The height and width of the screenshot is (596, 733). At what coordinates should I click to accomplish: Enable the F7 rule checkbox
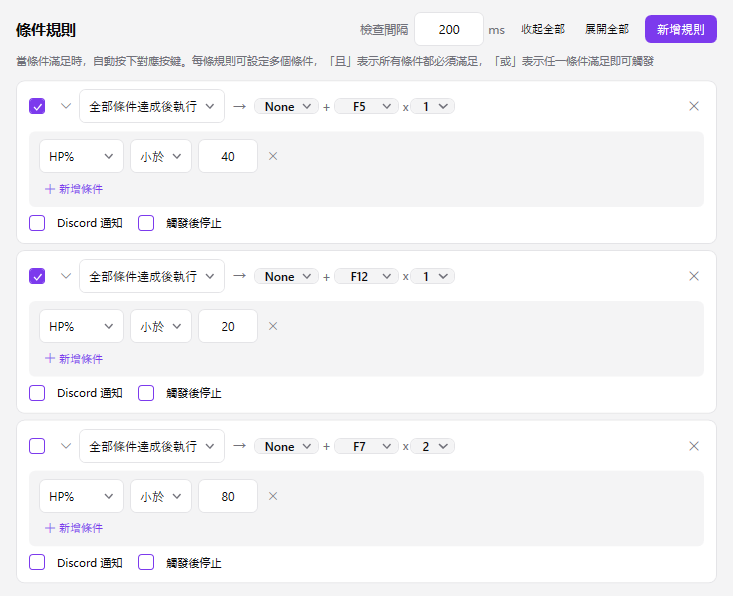coord(37,446)
